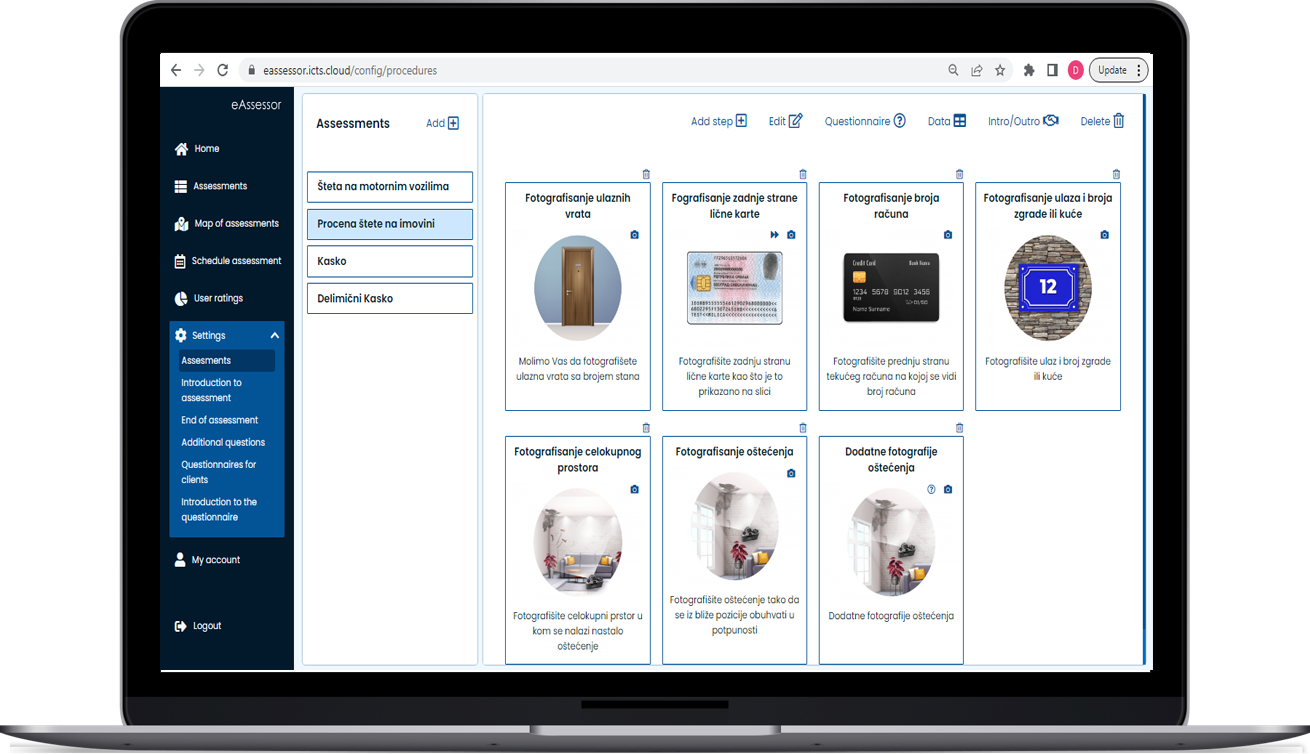The height and width of the screenshot is (754, 1310).
Task: Go to Schedule assessment page
Action: click(x=236, y=261)
